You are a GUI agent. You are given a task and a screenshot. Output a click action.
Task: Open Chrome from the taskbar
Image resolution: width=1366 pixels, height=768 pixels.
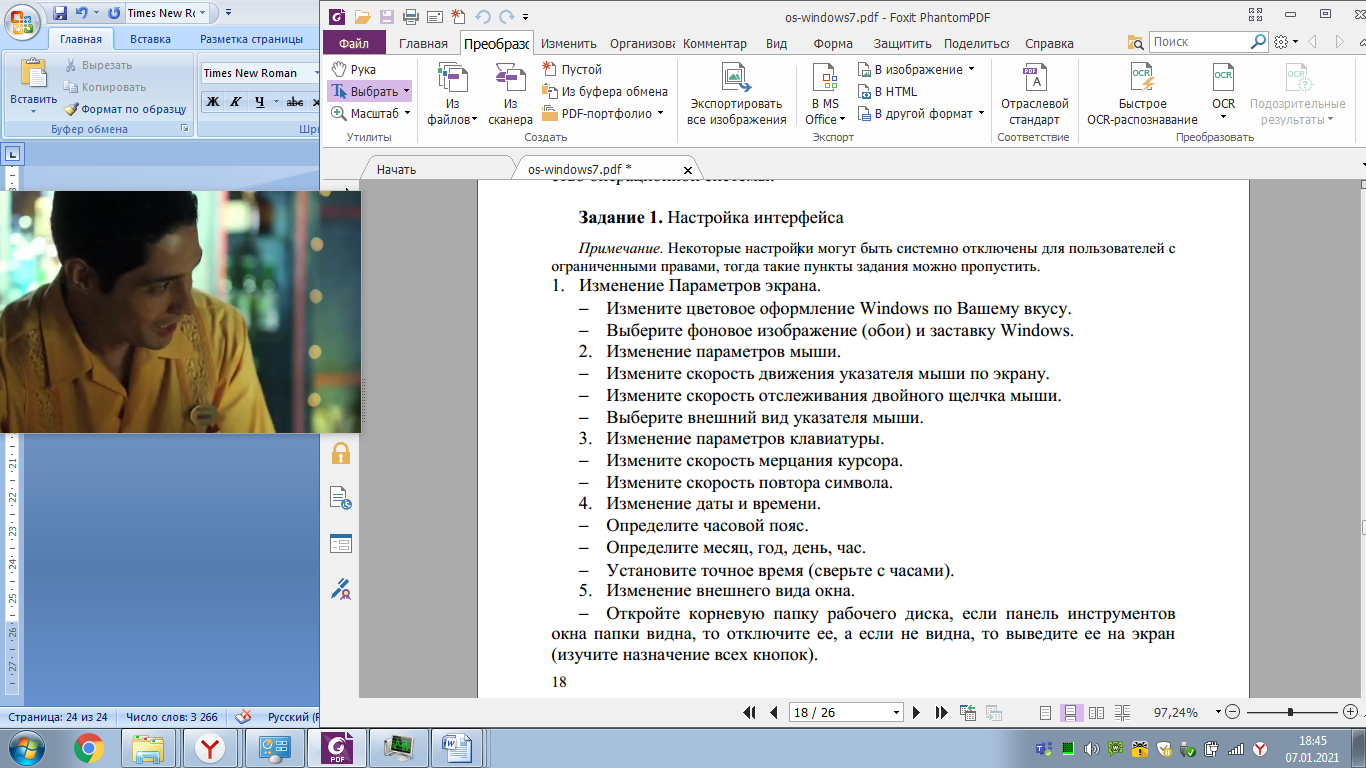(89, 747)
